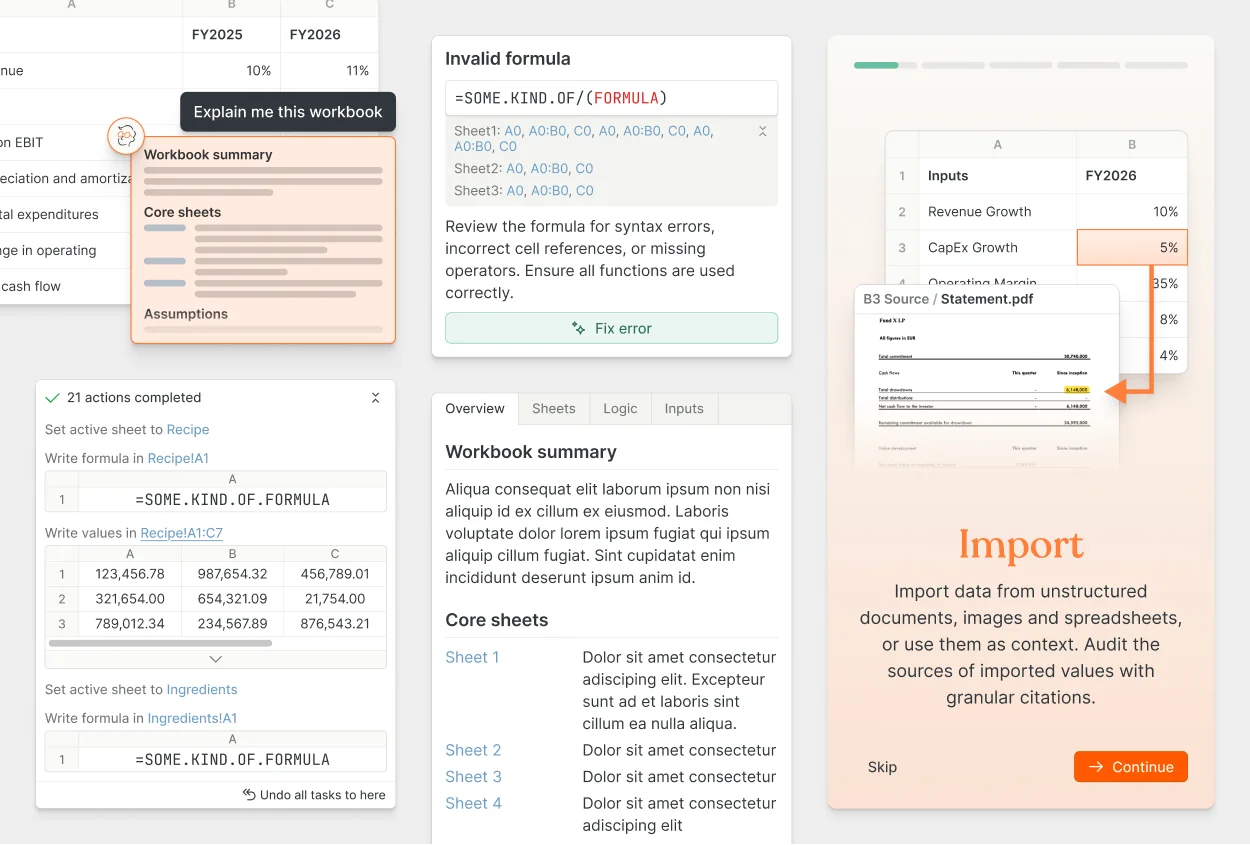The height and width of the screenshot is (845, 1250).
Task: Click the green checkmark beside 21 actions completed
Action: [x=53, y=398]
